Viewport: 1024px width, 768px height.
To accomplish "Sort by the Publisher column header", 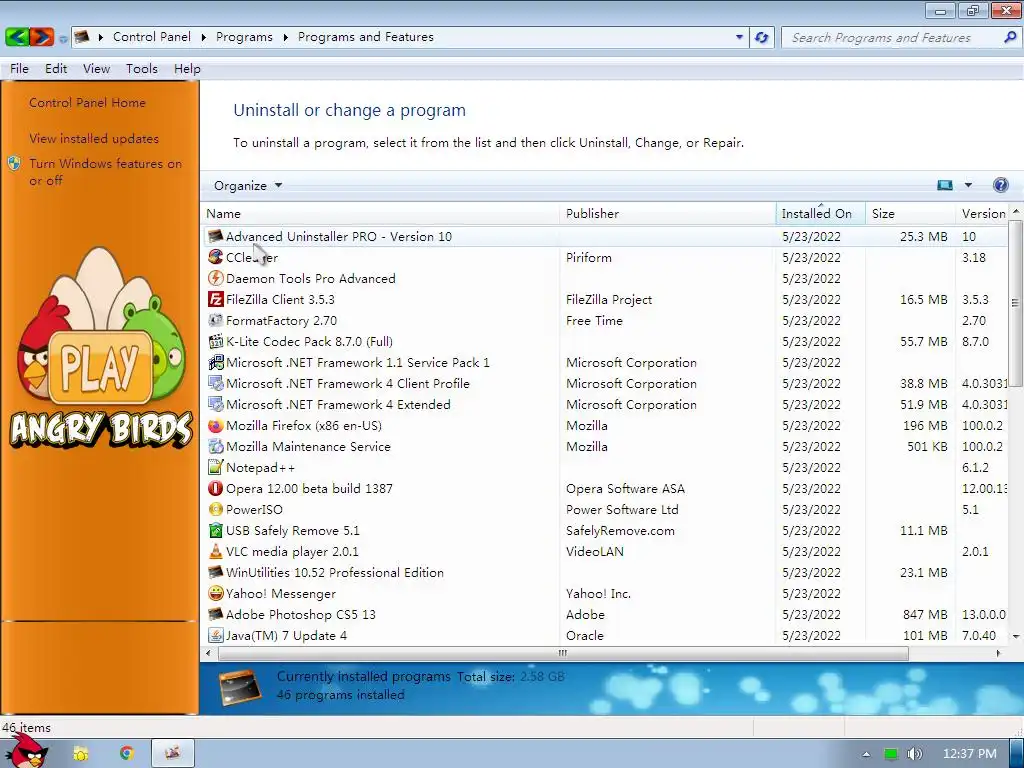I will (667, 214).
